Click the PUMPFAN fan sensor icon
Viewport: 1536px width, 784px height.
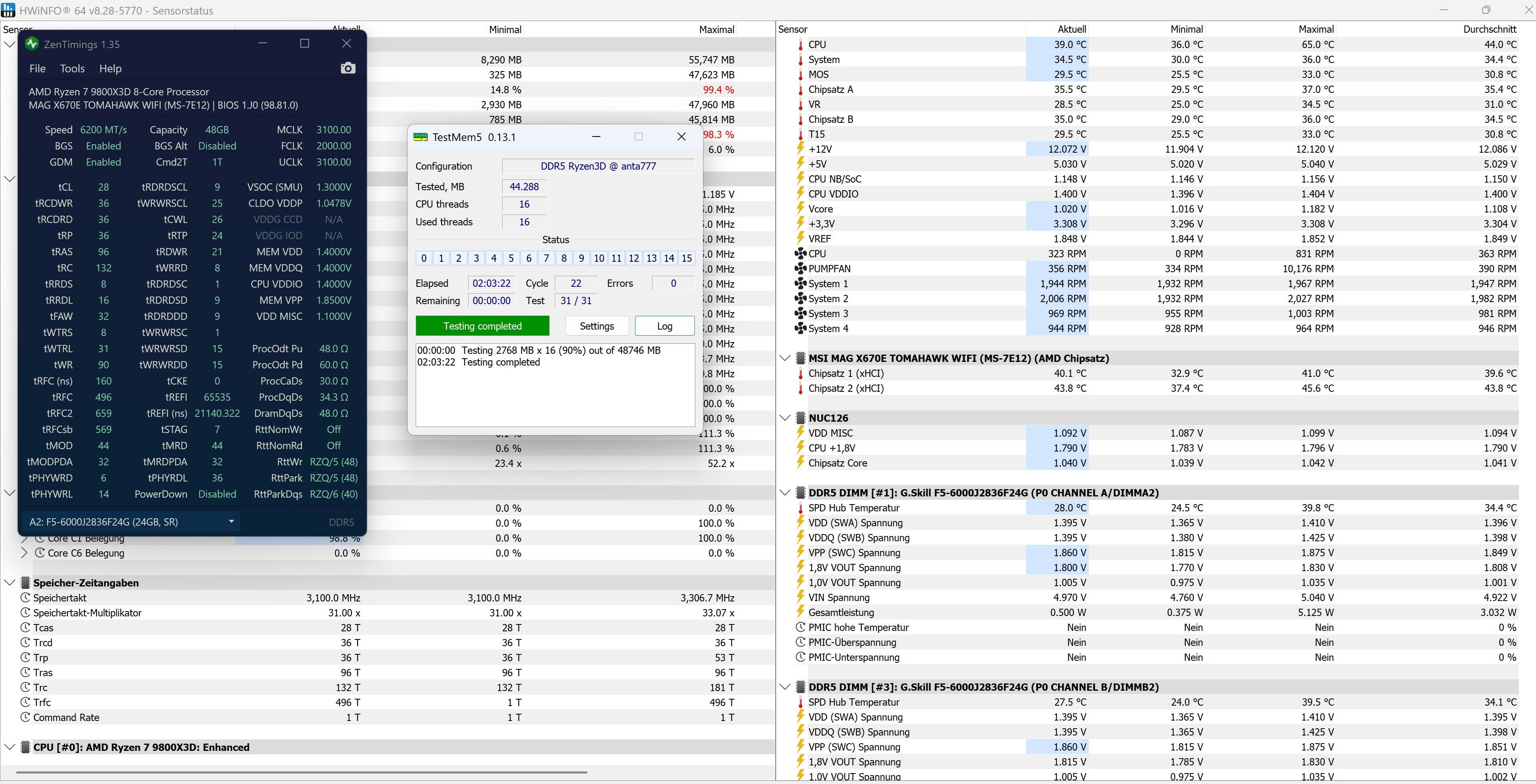800,269
